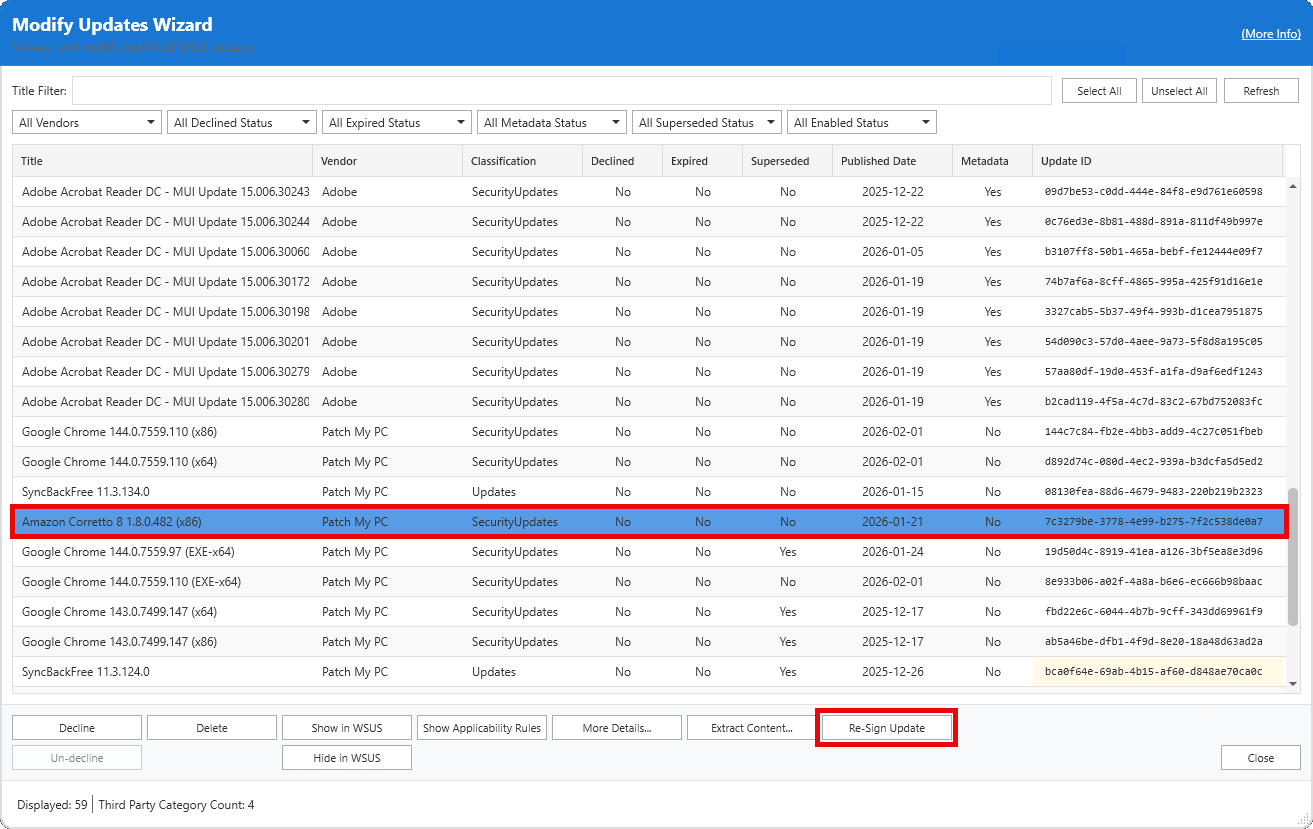The height and width of the screenshot is (829, 1313).
Task: Sort the list by Vendor column
Action: (339, 161)
